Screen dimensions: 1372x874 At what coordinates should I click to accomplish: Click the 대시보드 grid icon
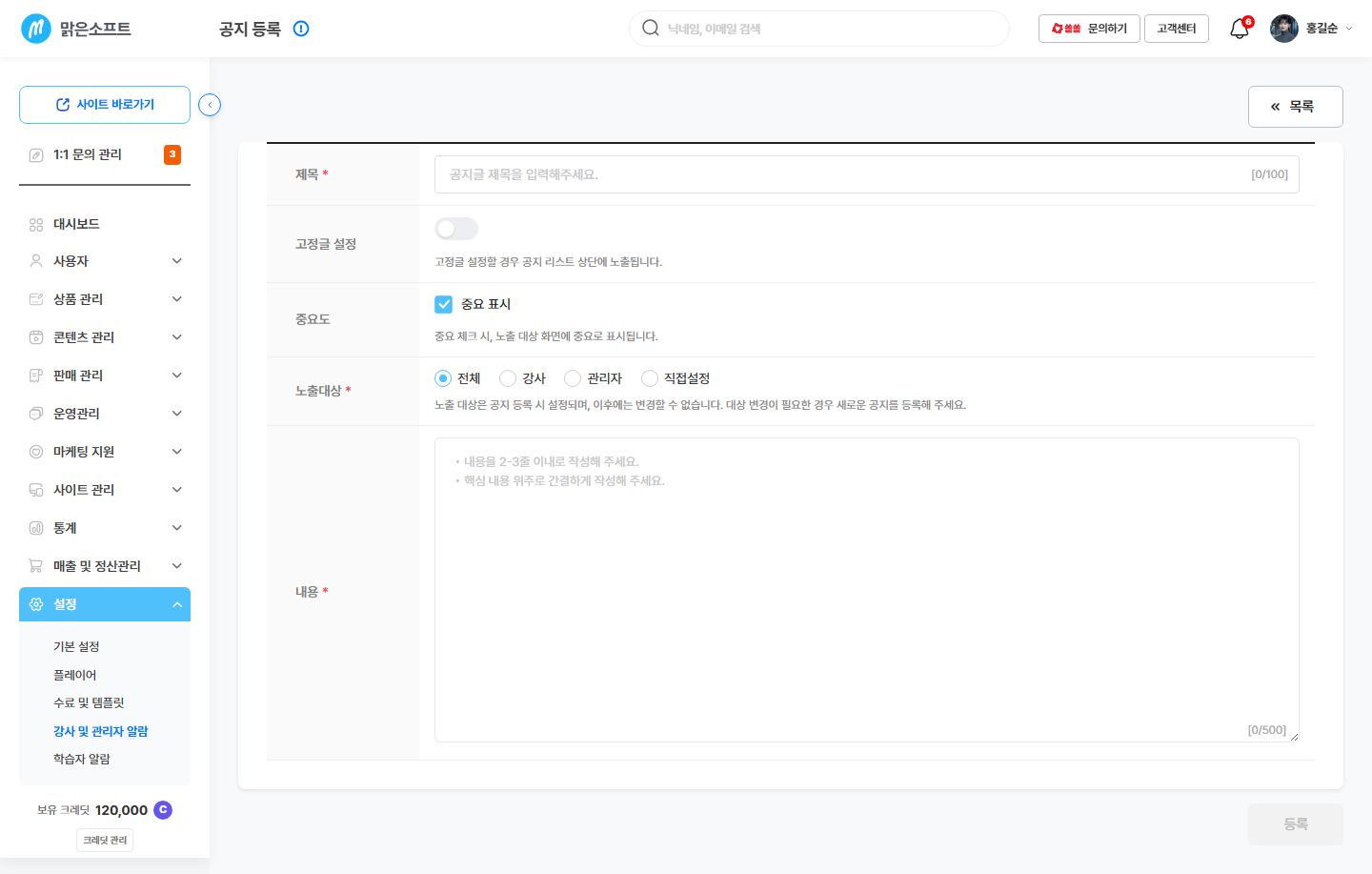(36, 224)
